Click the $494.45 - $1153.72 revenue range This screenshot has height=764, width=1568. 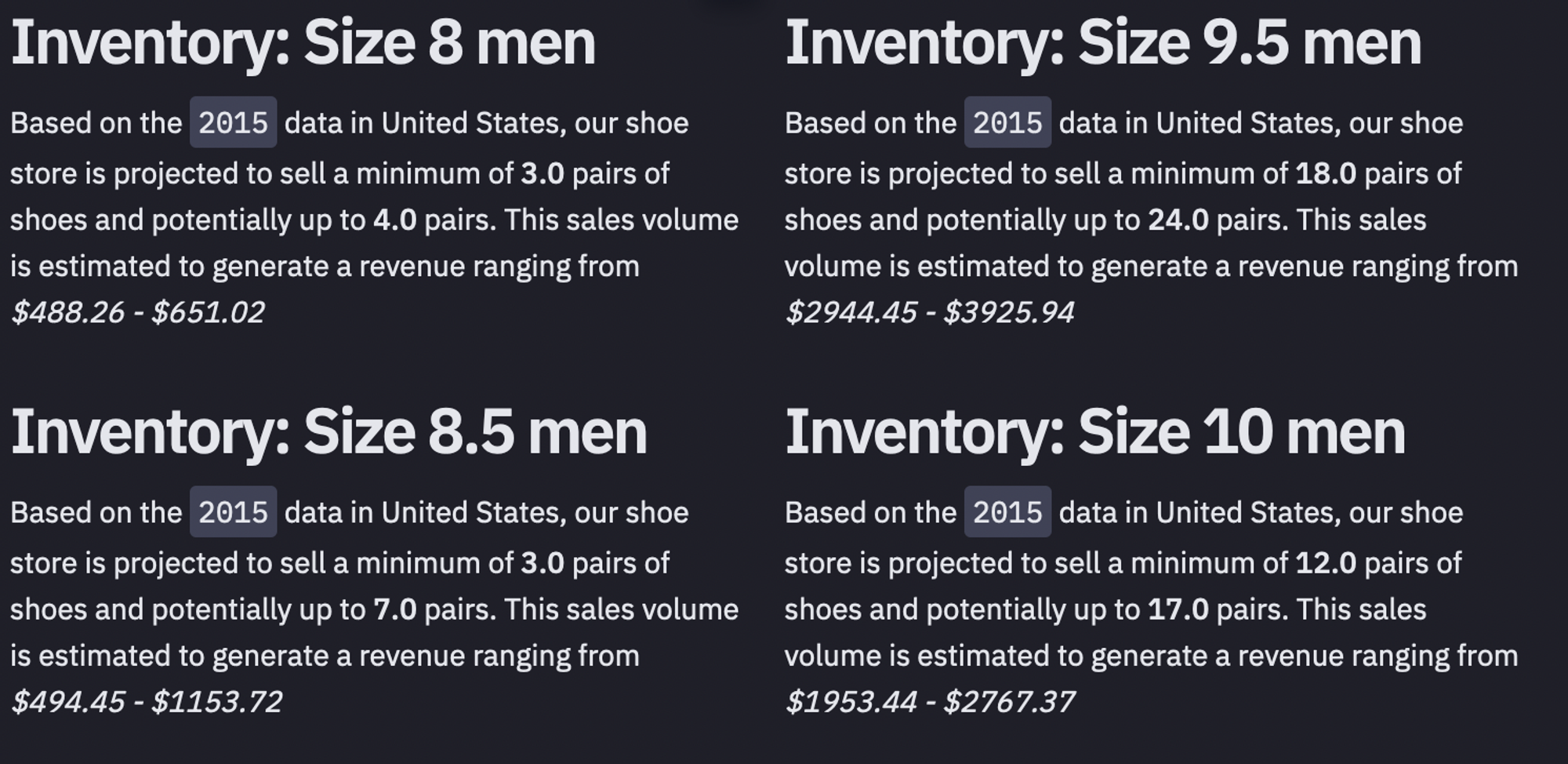[x=147, y=701]
